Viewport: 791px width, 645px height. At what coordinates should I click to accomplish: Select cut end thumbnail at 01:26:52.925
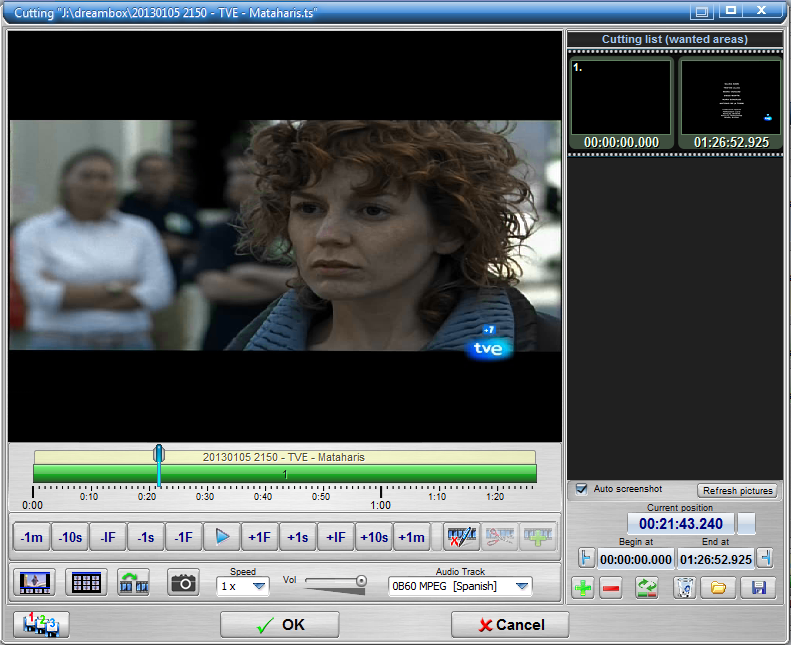[x=731, y=103]
